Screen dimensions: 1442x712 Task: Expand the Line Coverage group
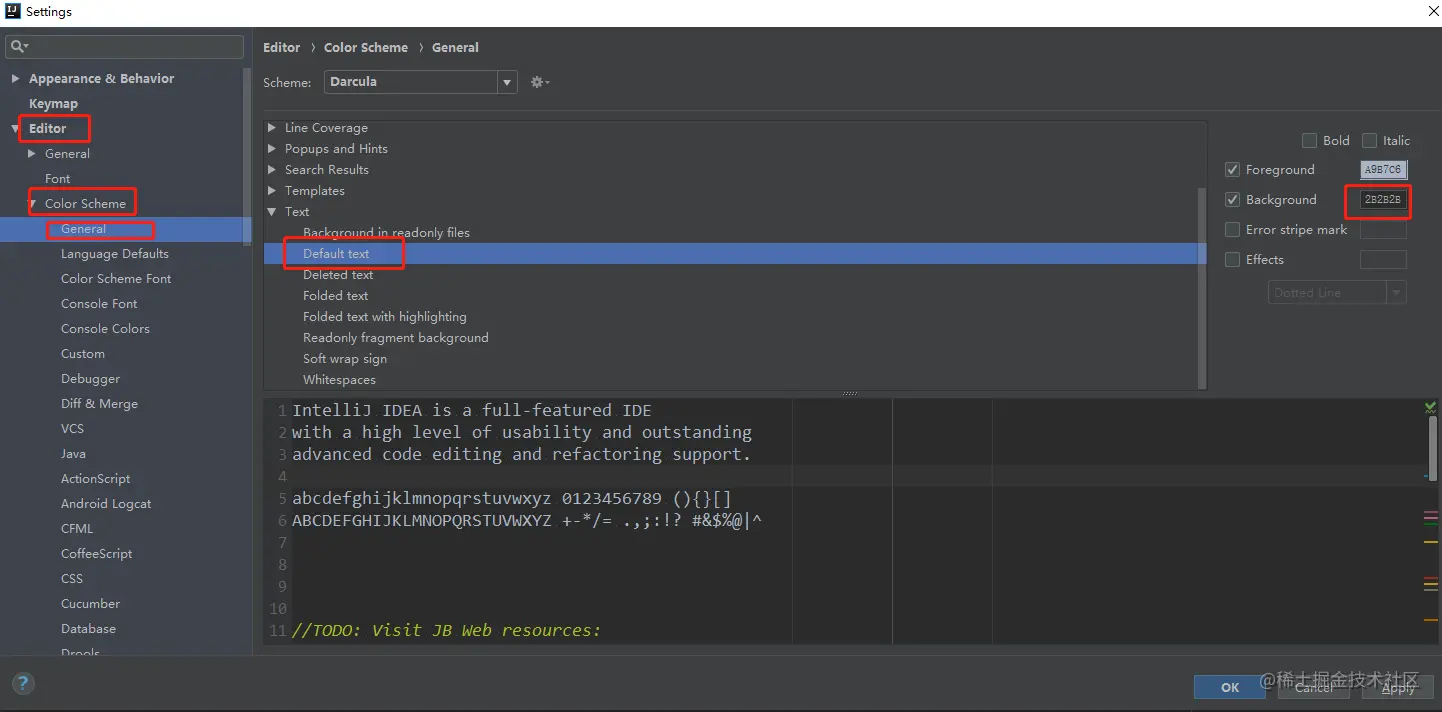coord(272,128)
